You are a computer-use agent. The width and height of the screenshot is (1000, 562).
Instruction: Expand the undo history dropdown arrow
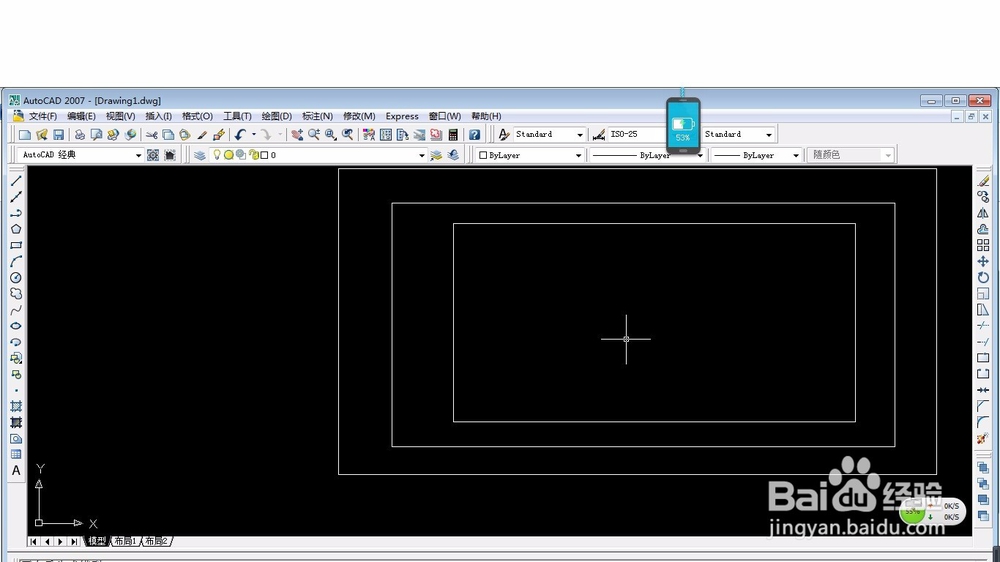coord(254,135)
